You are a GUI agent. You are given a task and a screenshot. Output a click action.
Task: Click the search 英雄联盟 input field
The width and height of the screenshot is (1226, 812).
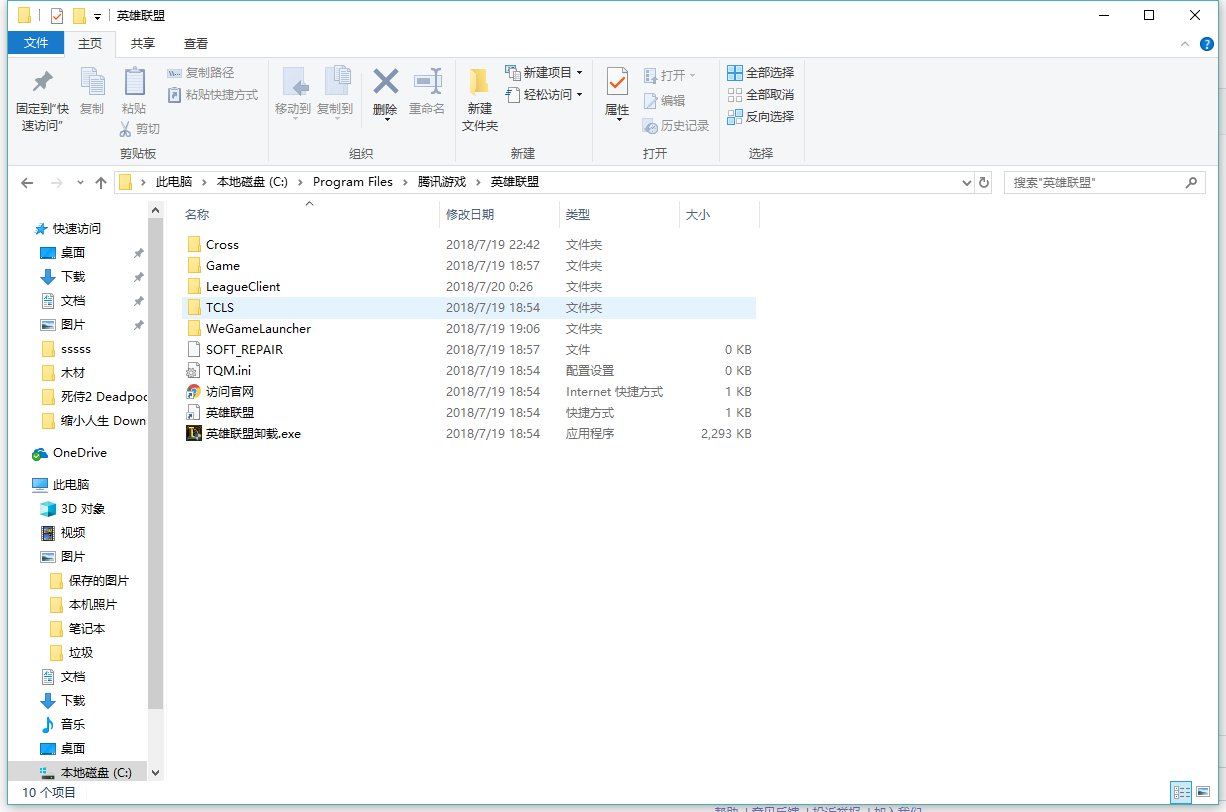tap(1095, 183)
